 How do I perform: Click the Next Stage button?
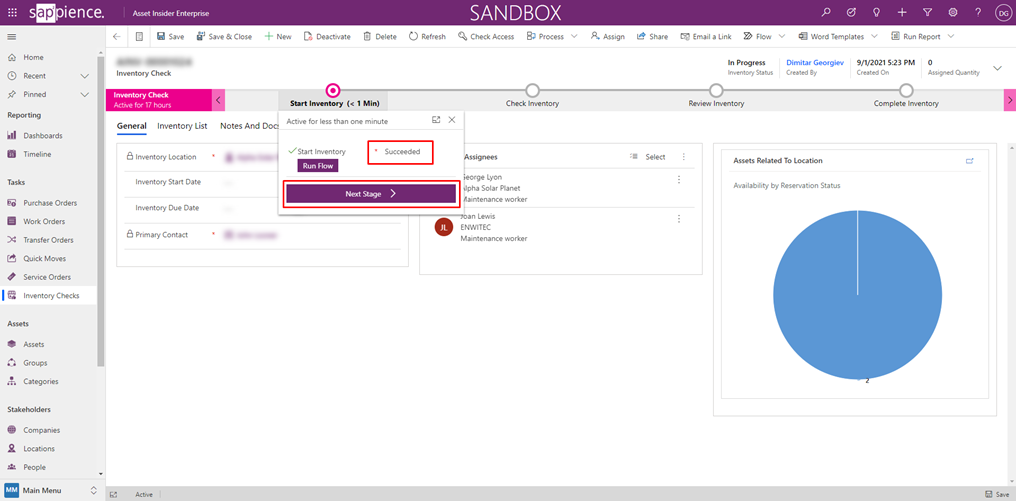pos(371,194)
